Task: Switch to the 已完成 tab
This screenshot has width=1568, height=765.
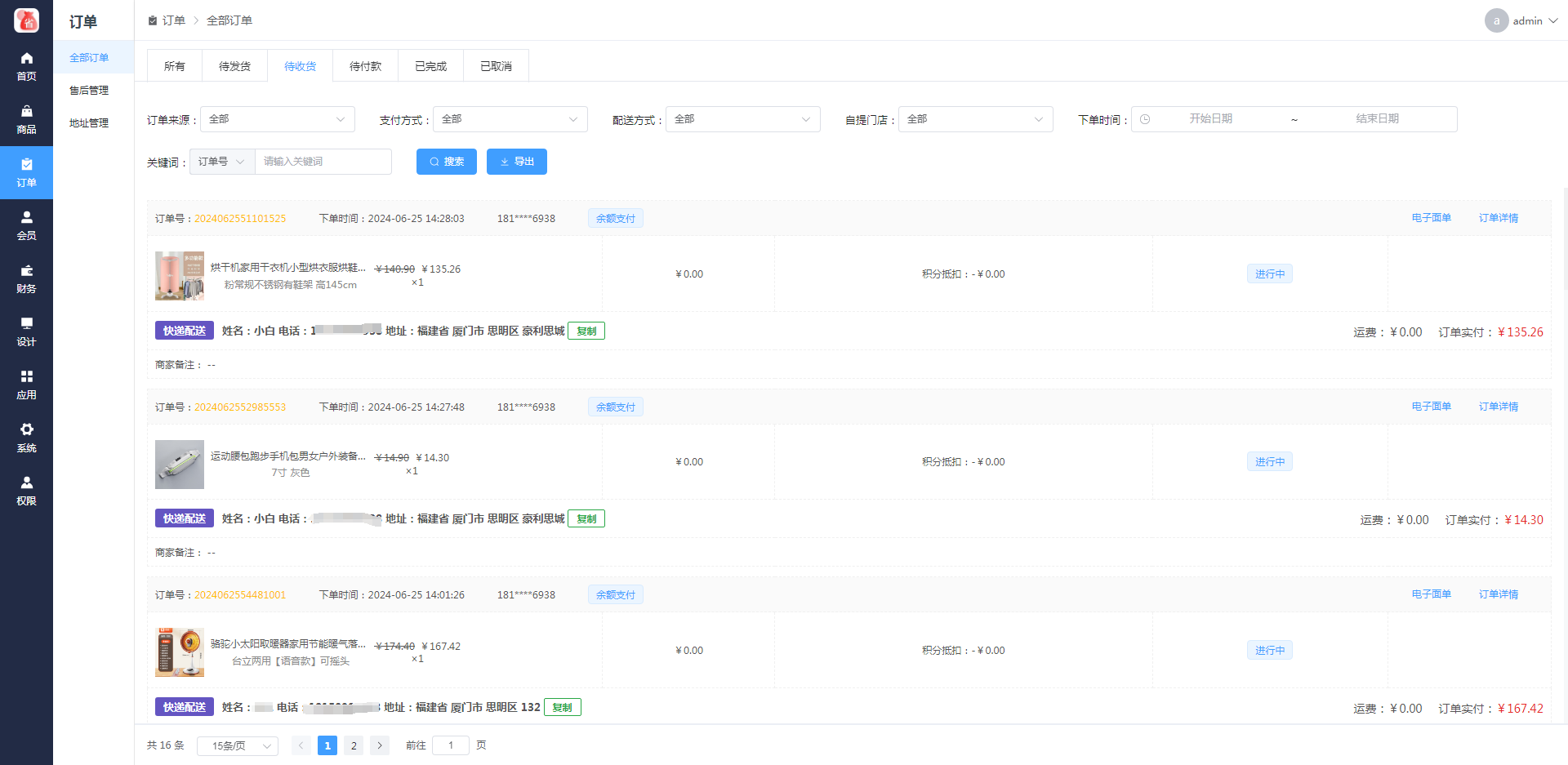Action: coord(430,66)
